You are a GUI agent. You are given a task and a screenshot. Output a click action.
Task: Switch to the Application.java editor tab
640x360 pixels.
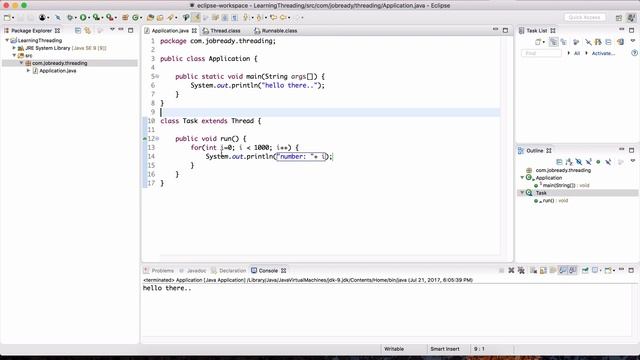pyautogui.click(x=170, y=31)
